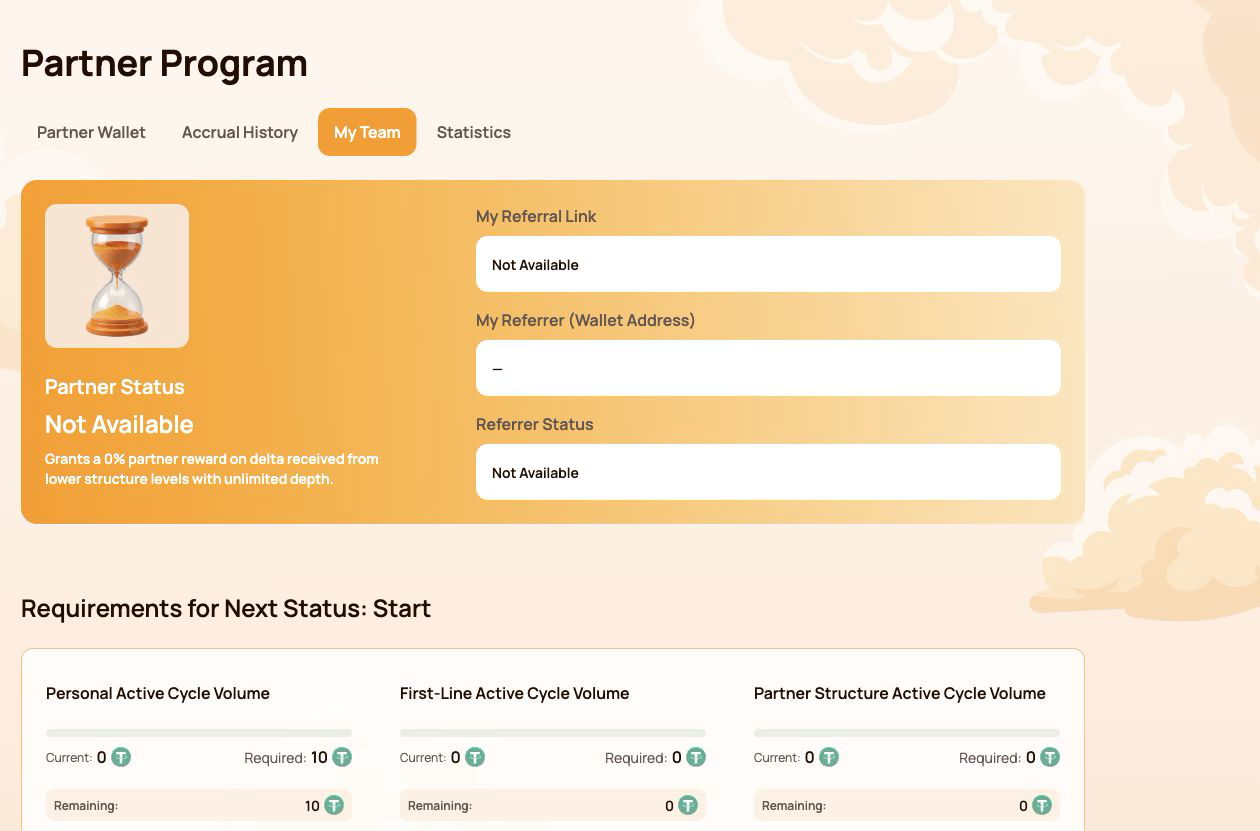
Task: Click Tether icon beside First-Line Required value
Action: coord(696,757)
